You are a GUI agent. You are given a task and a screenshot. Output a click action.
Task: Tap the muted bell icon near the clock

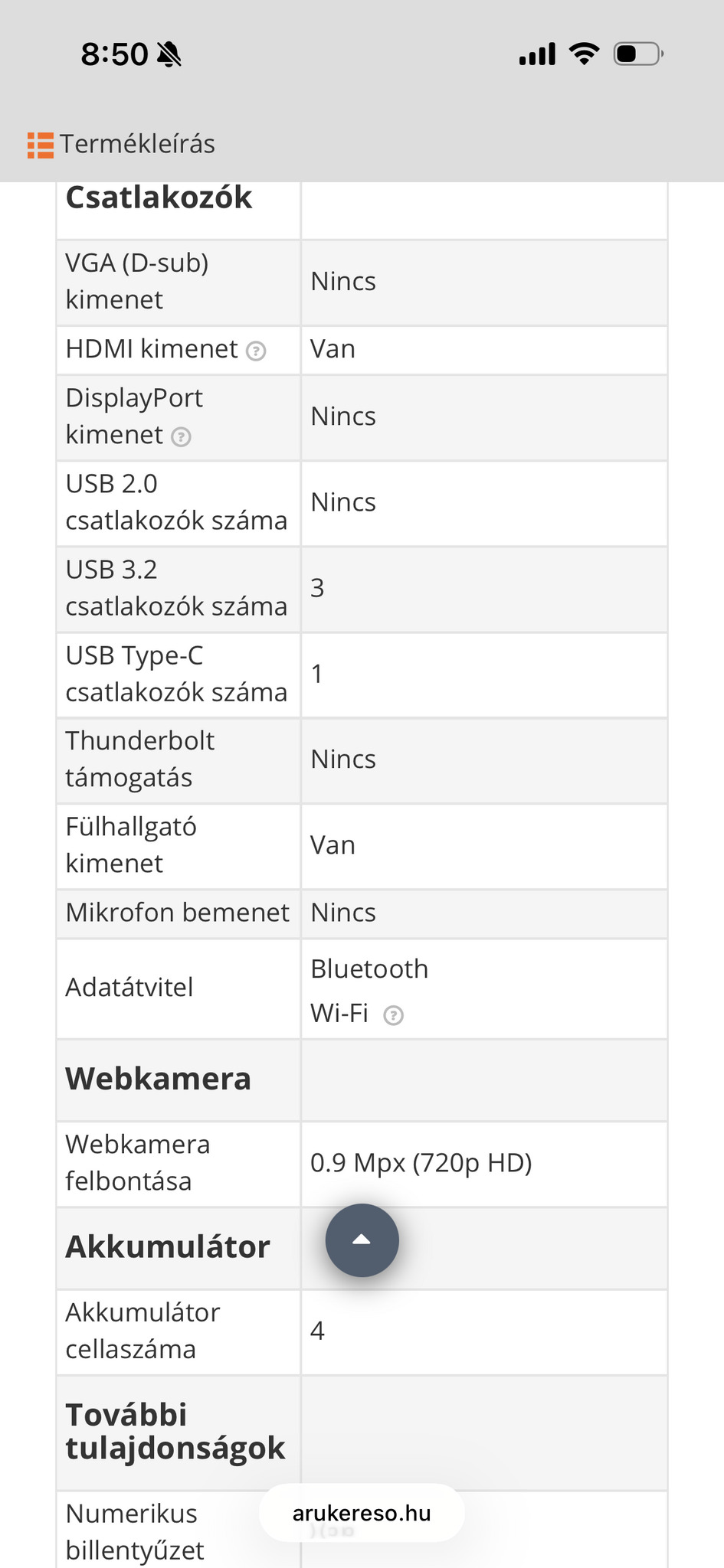click(x=169, y=54)
